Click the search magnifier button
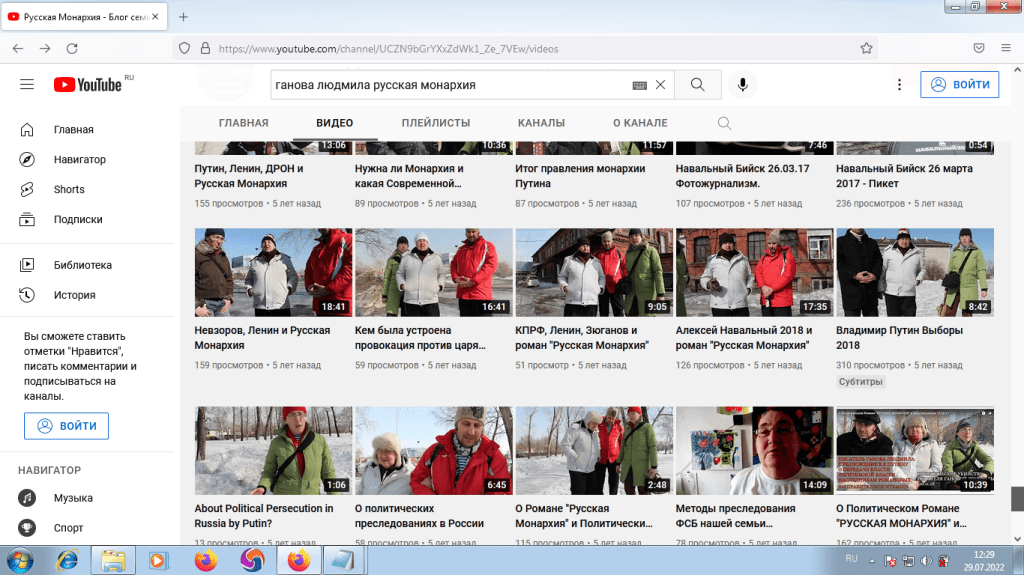The image size is (1024, 575). 698,85
